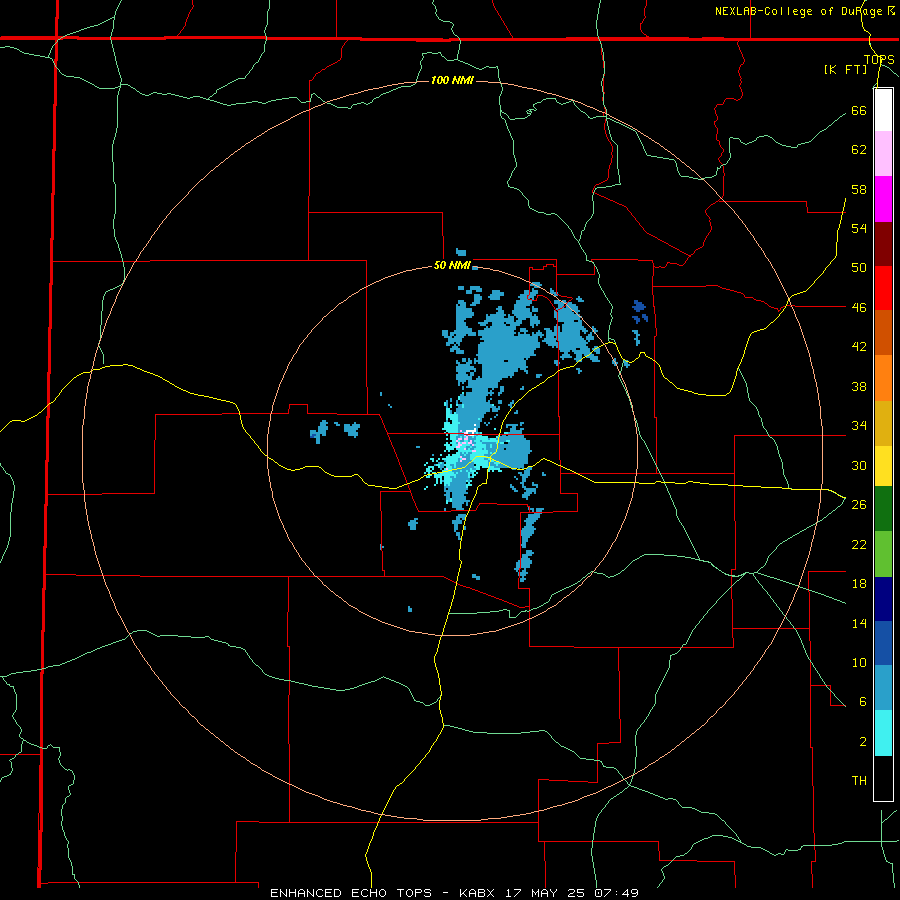Select legend value 62
This screenshot has height=900, width=900.
pos(859,150)
